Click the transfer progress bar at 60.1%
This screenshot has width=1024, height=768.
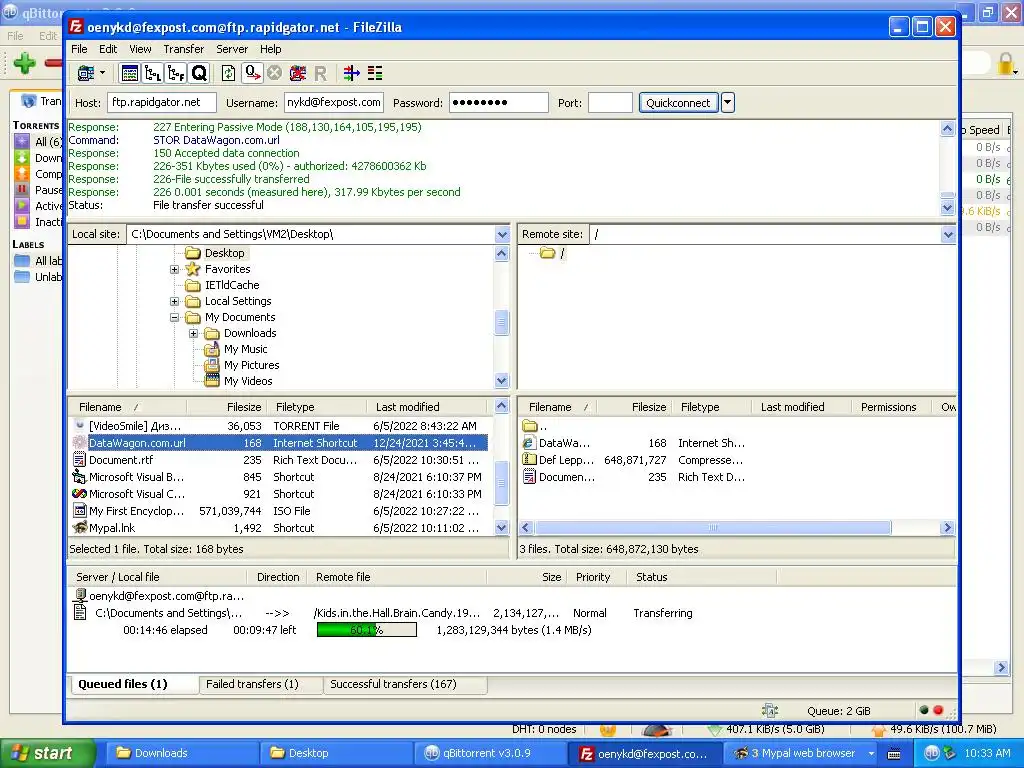pos(367,630)
